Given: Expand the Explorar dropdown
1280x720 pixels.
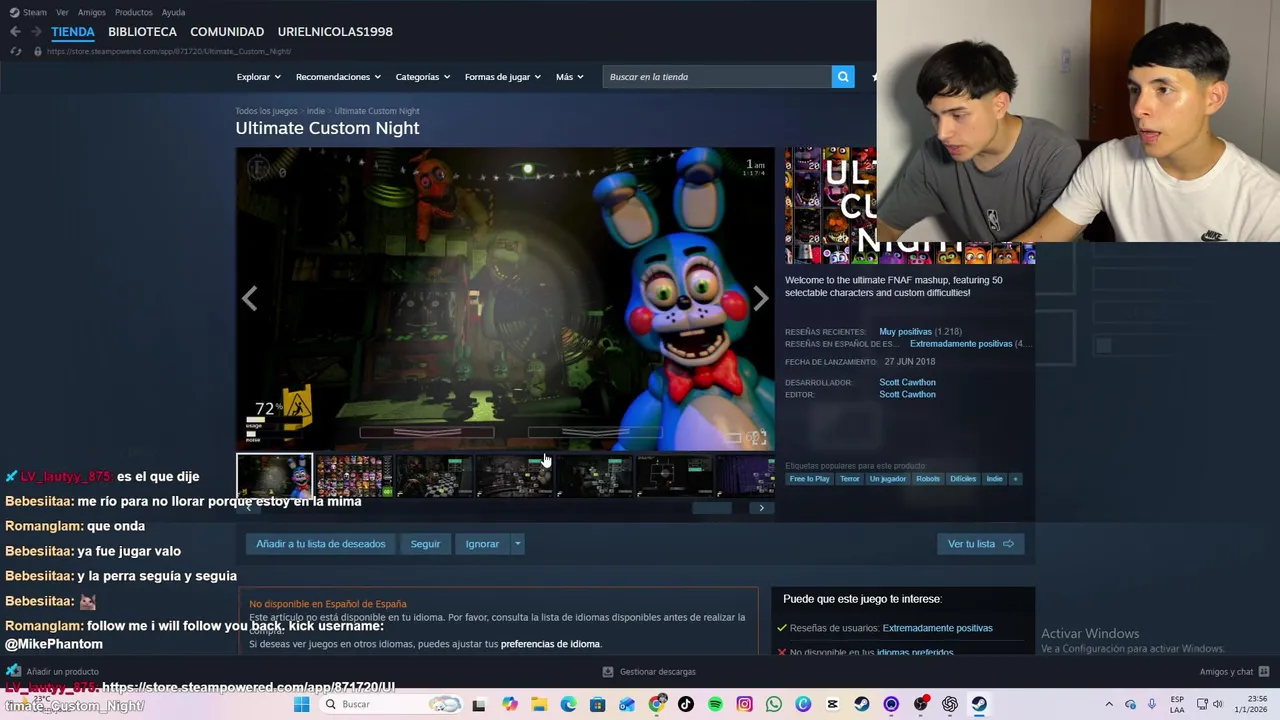Looking at the screenshot, I should 258,77.
